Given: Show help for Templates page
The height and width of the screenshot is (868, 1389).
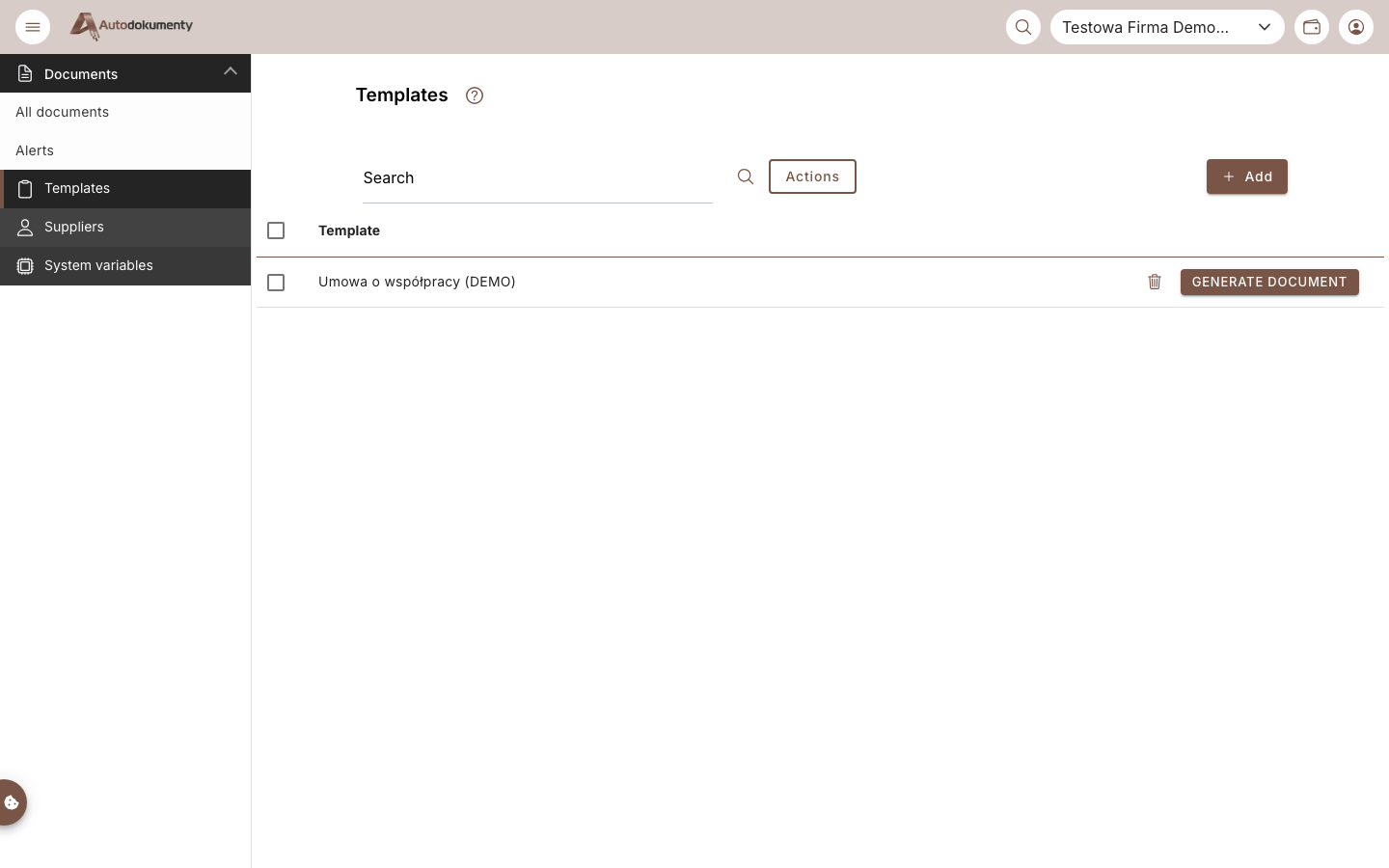Looking at the screenshot, I should click(475, 95).
